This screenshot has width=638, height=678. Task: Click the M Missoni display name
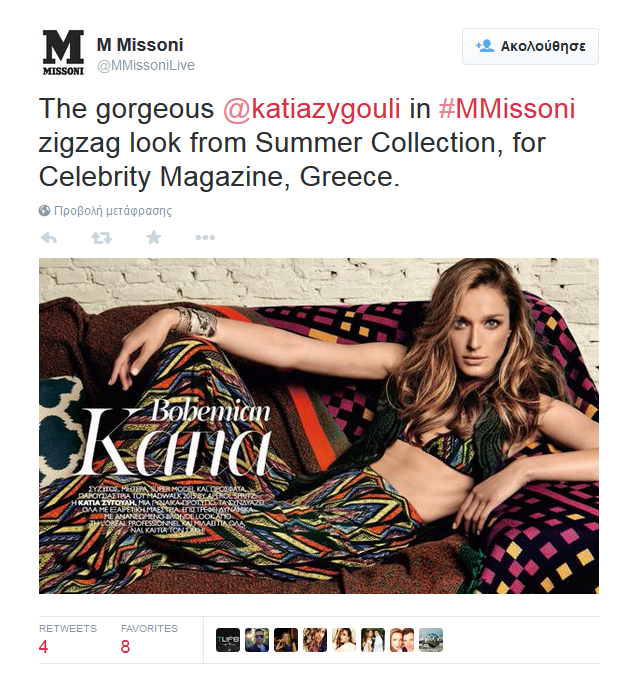140,45
